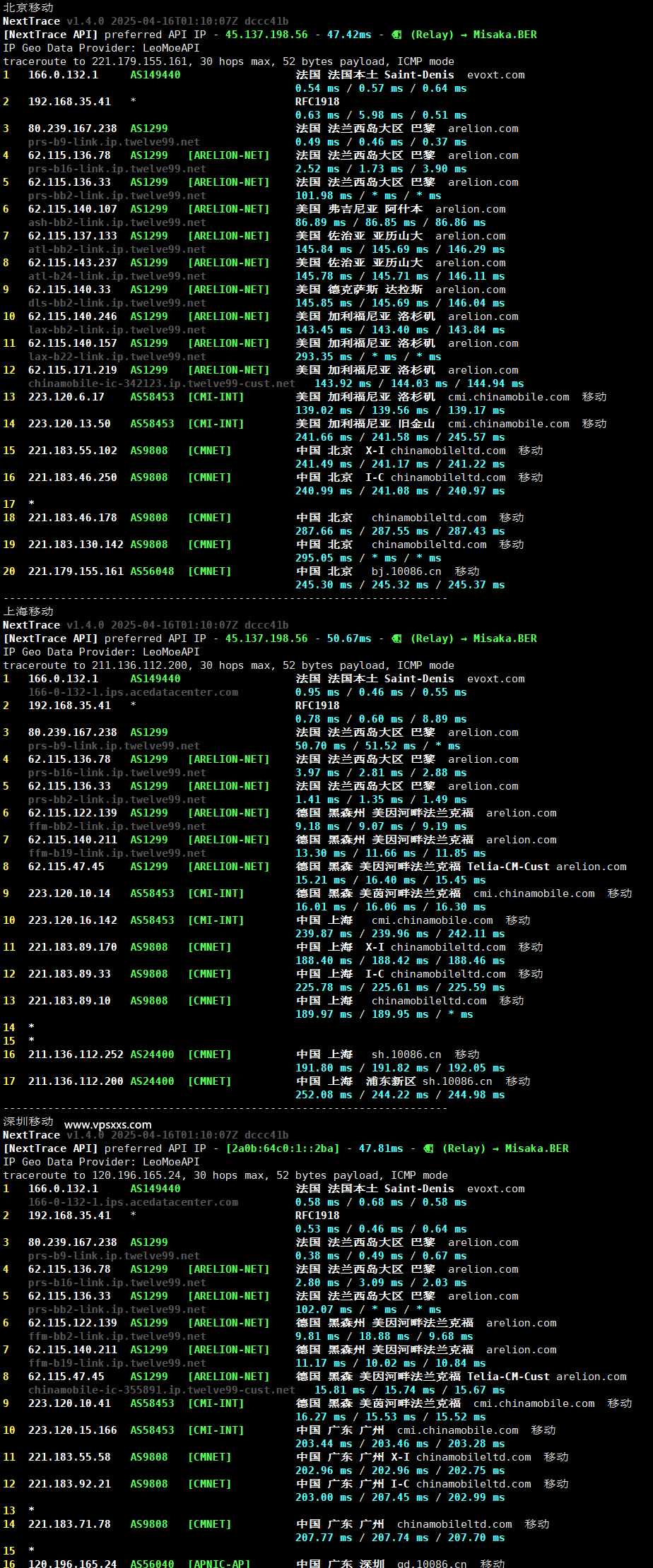
Task: Click the 北京移动 section heading
Action: (28, 7)
